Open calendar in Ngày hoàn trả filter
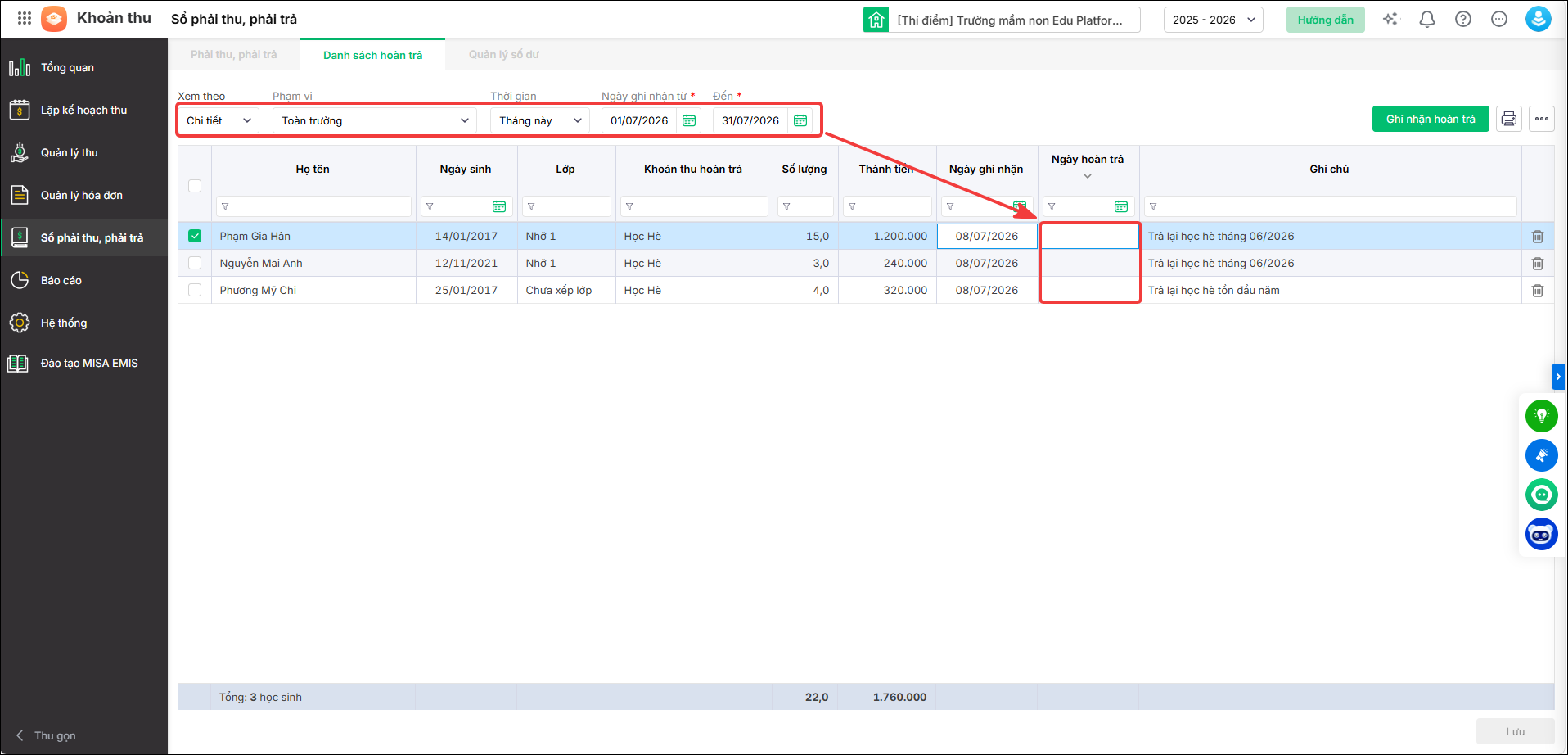Viewport: 1568px width, 755px height. pos(1121,206)
